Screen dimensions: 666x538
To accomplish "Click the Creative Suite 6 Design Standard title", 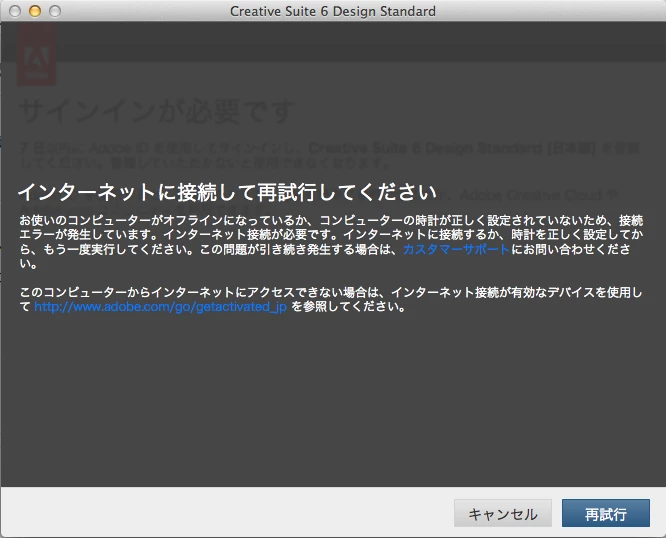I will pyautogui.click(x=333, y=11).
